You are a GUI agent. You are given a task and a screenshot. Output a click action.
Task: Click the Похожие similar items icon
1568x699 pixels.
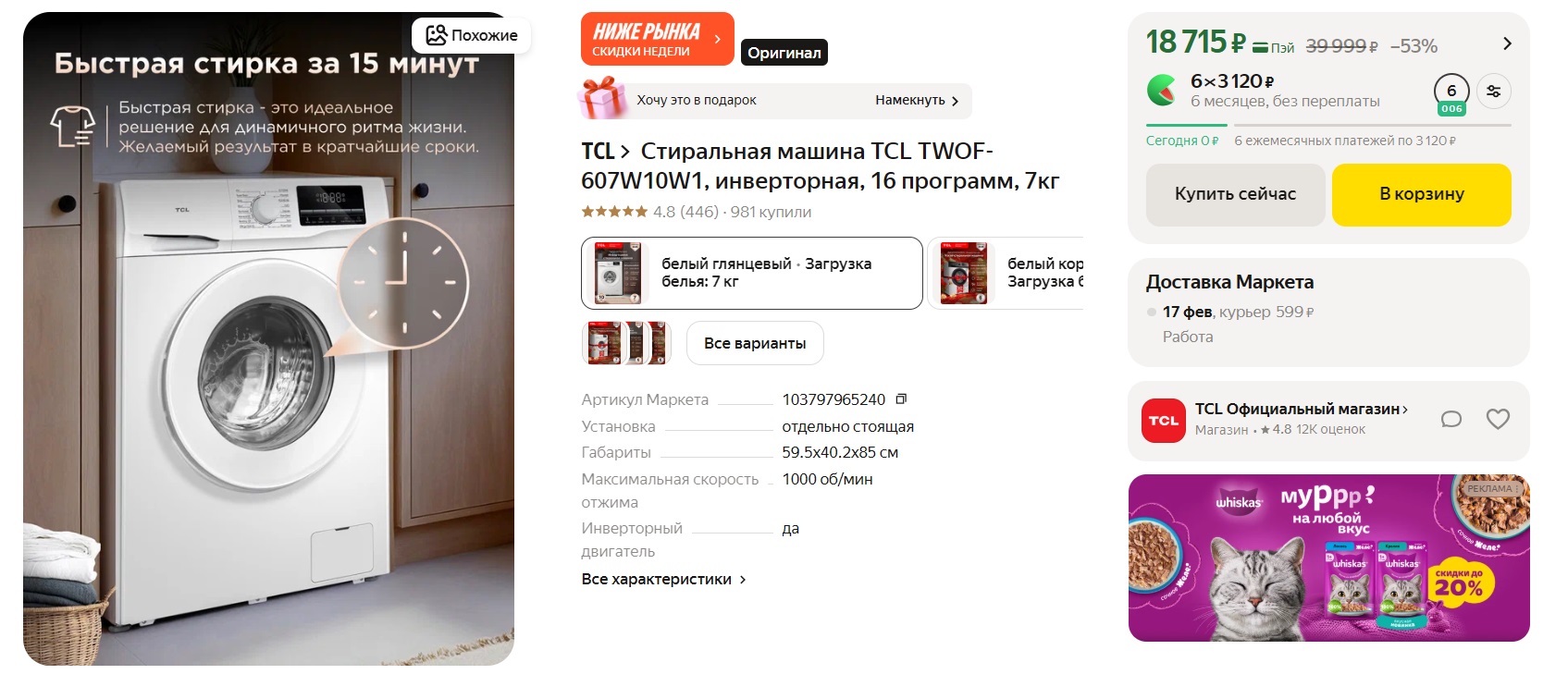(437, 35)
